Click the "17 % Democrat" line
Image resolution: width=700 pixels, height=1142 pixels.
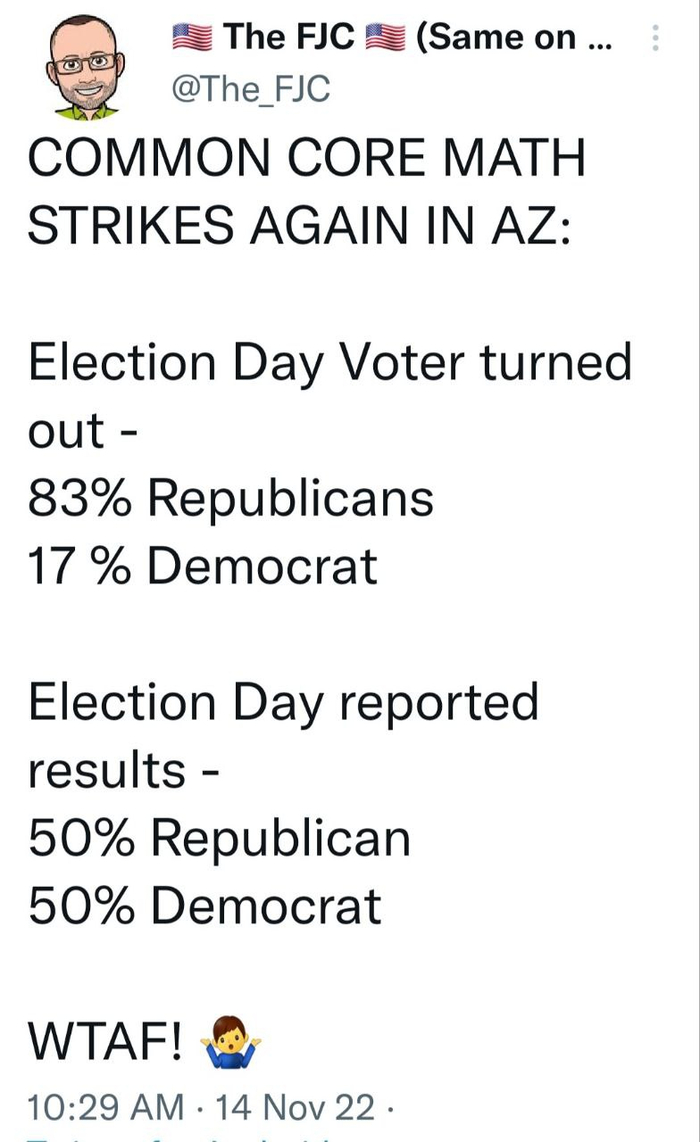pos(202,565)
